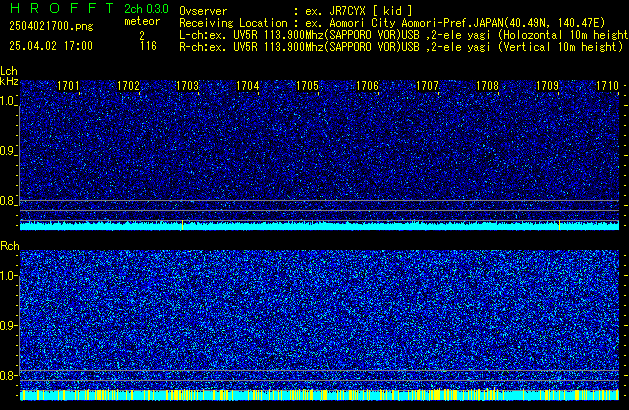Click the R-ch receiver description line
The width and height of the screenshot is (629, 410).
[401, 47]
